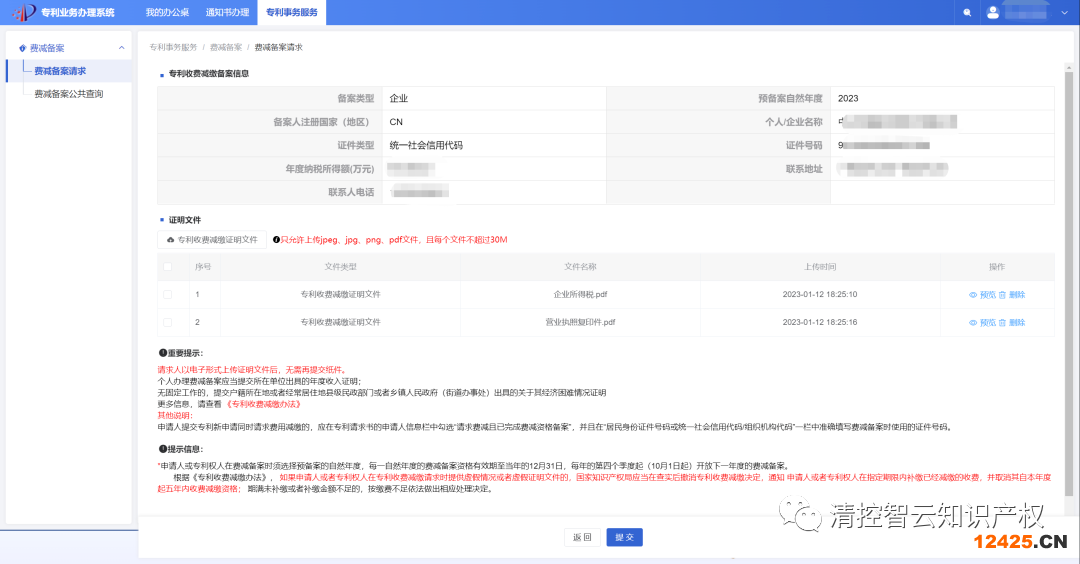1080x564 pixels.
Task: Open the user account dropdown arrow
Action: [1063, 13]
